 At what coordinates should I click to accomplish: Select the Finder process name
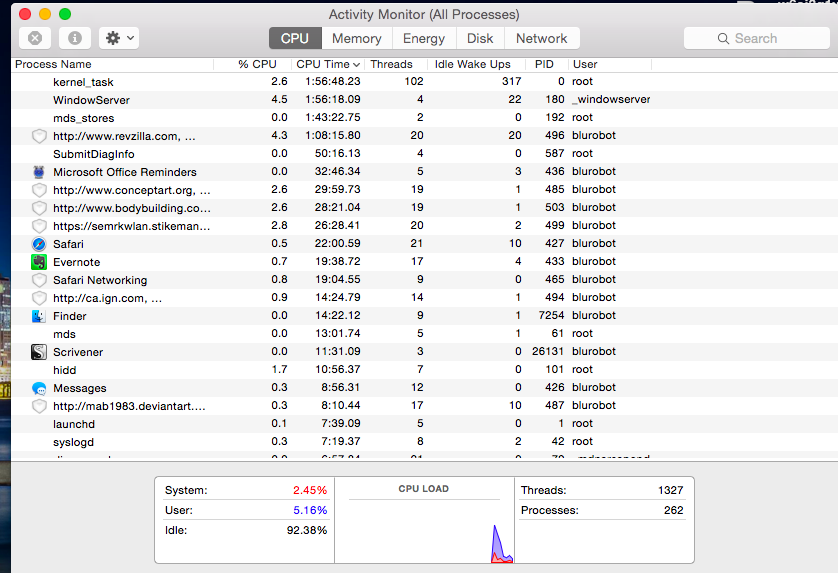tap(69, 316)
